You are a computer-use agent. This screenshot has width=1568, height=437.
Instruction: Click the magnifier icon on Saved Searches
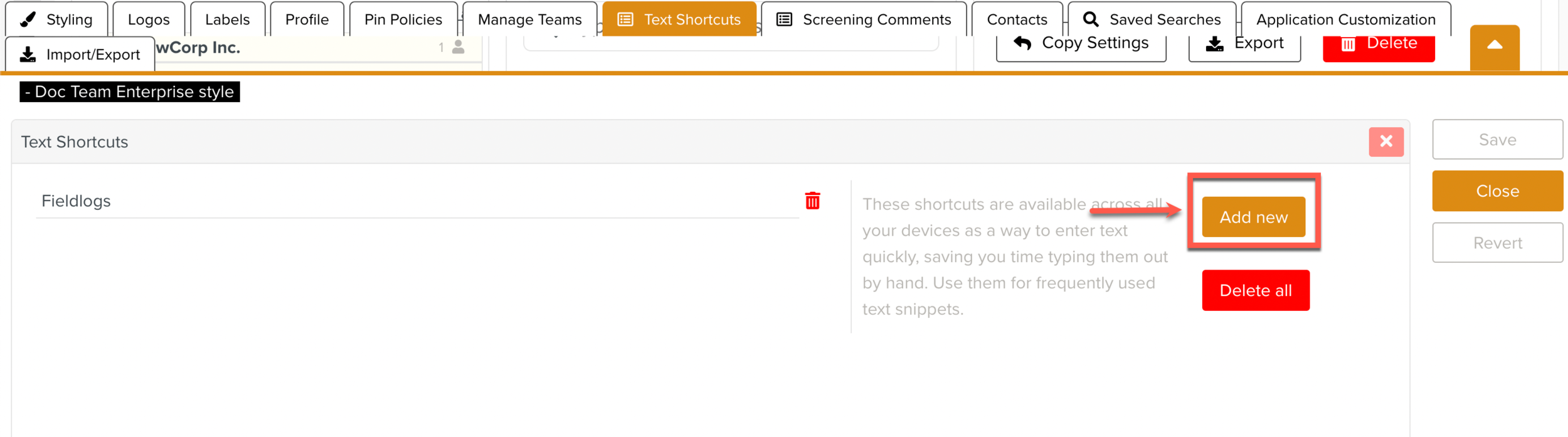[x=1090, y=18]
